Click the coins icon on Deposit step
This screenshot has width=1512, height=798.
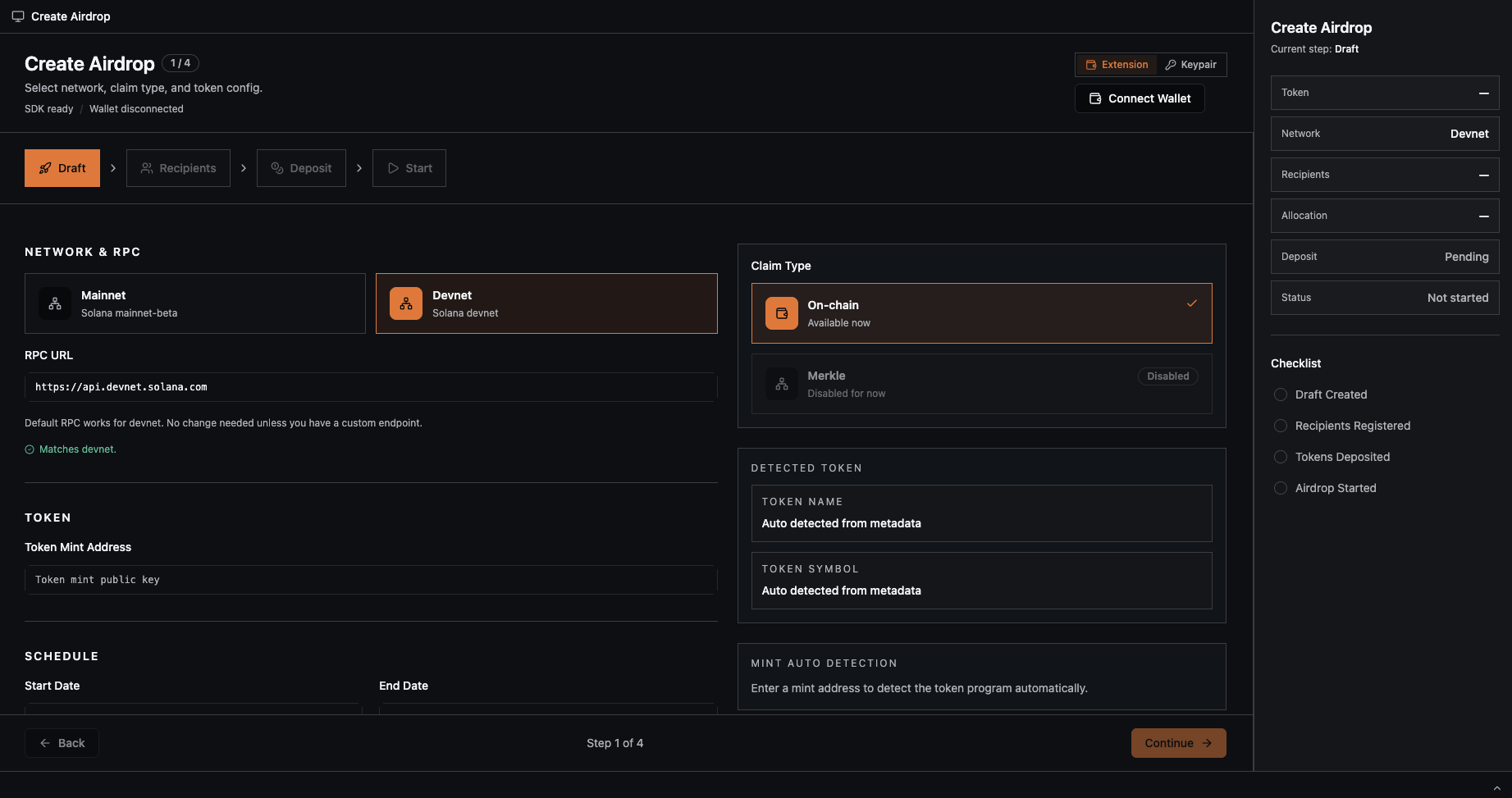pyautogui.click(x=277, y=168)
